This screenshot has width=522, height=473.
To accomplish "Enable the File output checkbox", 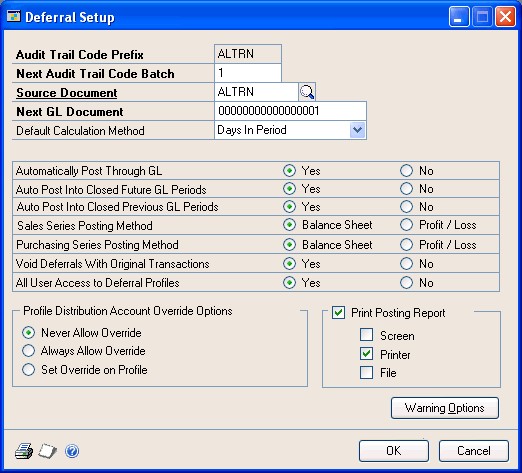I will point(366,373).
